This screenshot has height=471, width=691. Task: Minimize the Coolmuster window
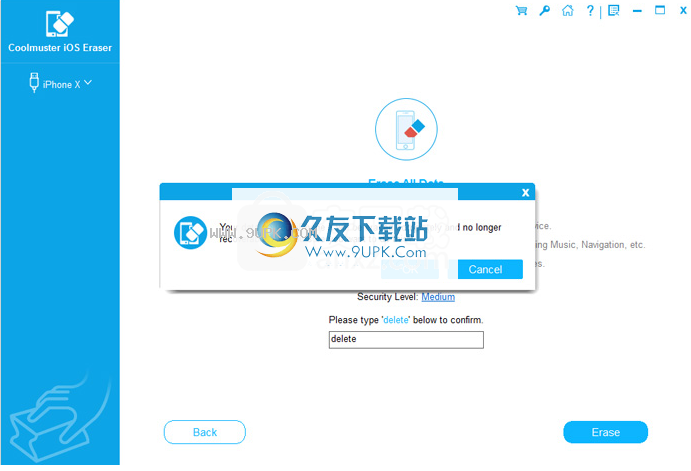click(x=637, y=11)
